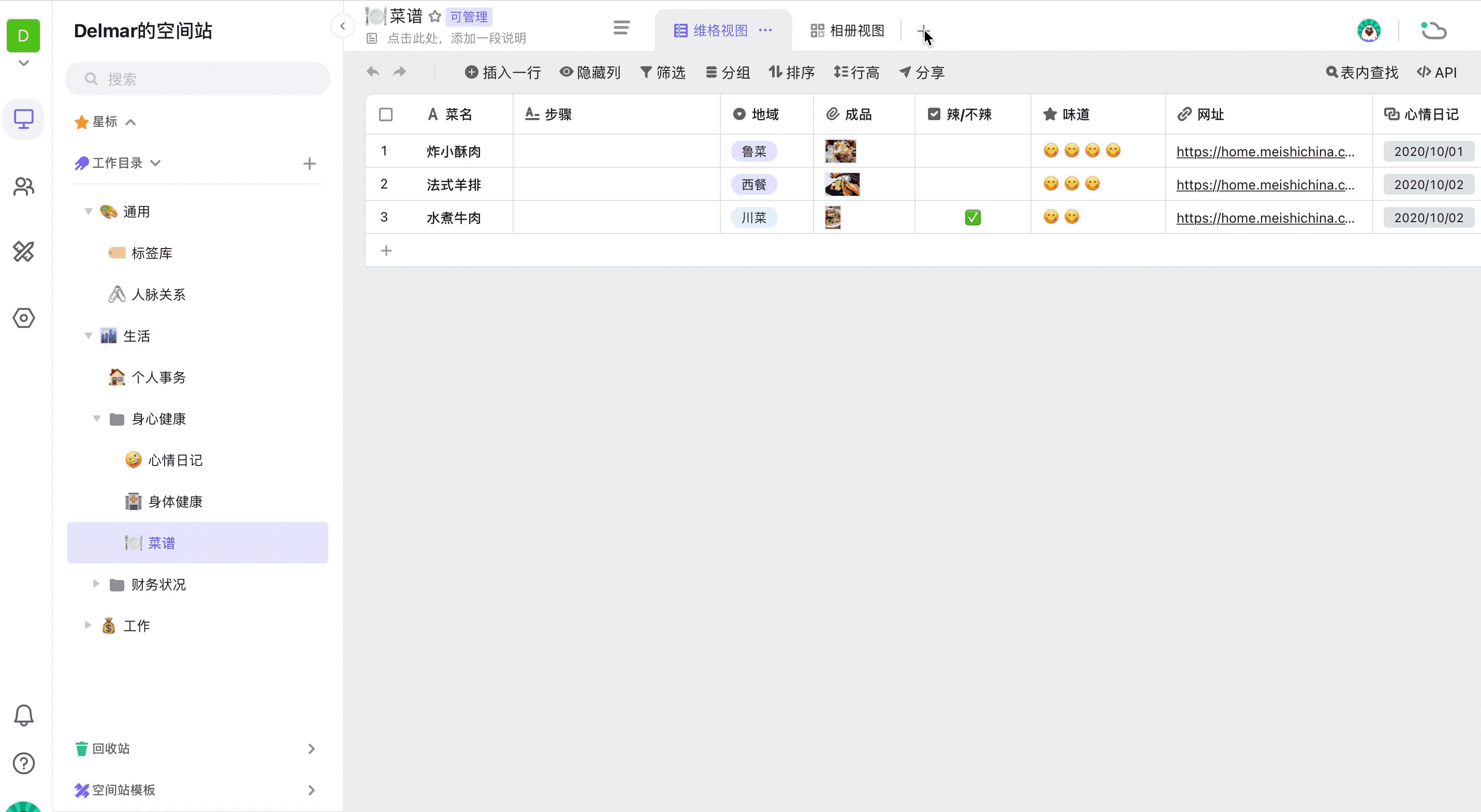This screenshot has width=1481, height=812.
Task: Click the undo arrow in toolbar
Action: point(373,72)
